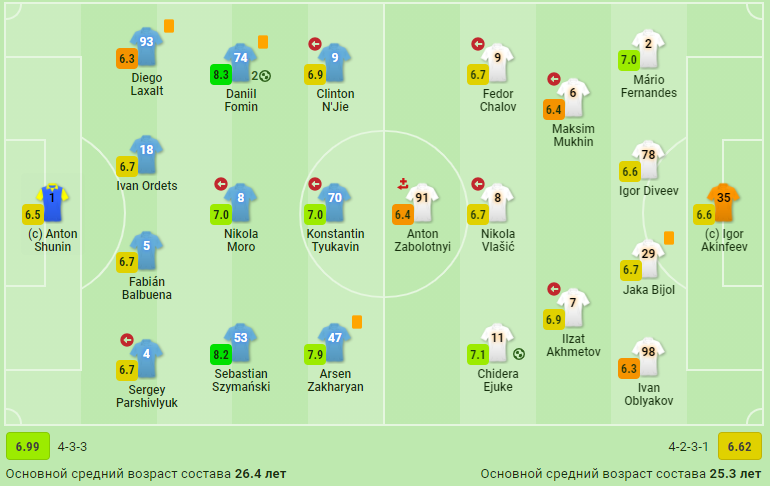Click the yellow card next to Arsen Zakharyan

(x=357, y=322)
